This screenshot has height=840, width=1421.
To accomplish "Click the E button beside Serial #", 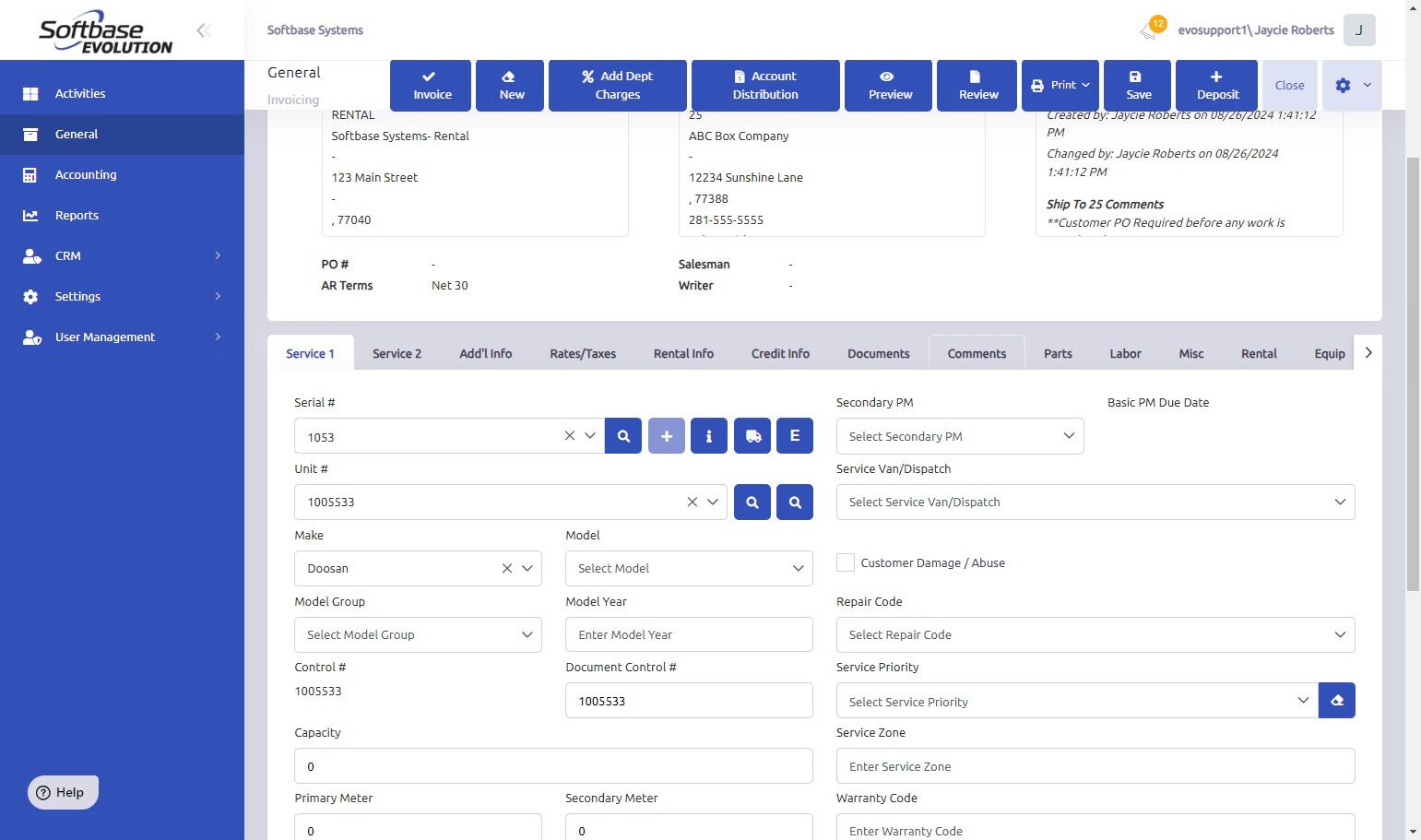I will [795, 436].
